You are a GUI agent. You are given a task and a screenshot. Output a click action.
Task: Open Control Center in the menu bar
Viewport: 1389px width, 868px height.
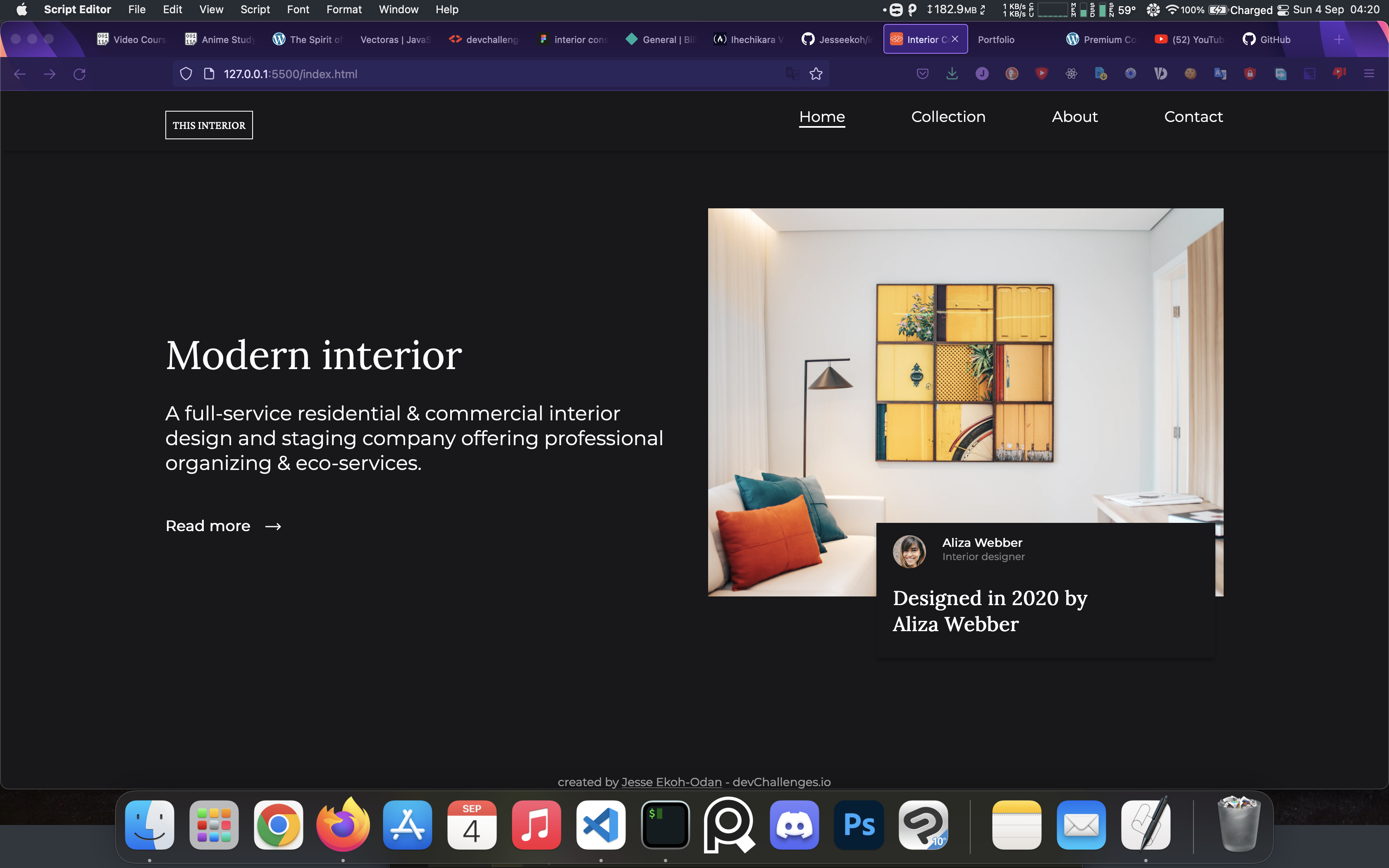(1283, 10)
